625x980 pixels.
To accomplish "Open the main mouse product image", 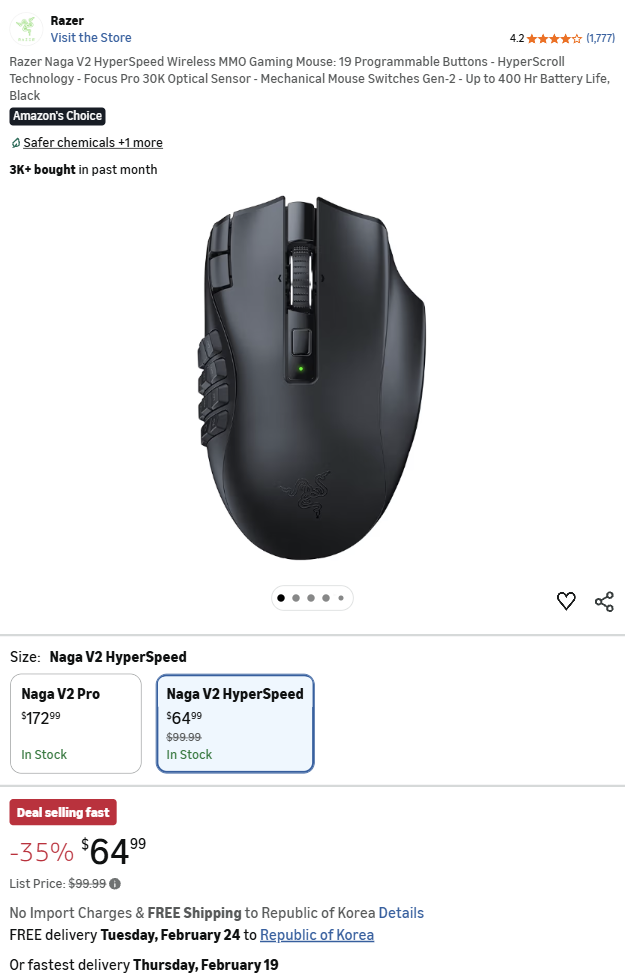I will click(x=312, y=377).
